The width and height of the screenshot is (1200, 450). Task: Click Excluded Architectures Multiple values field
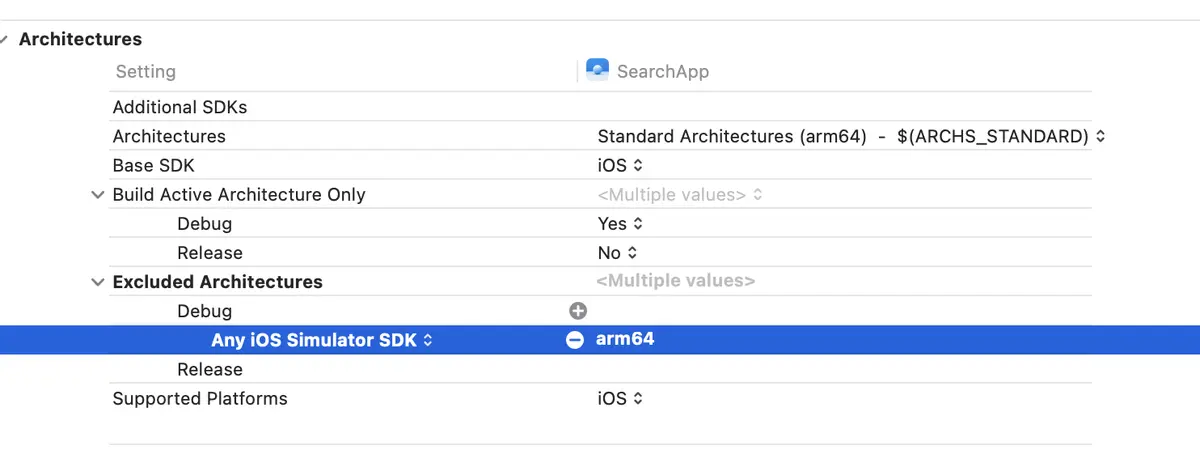click(x=675, y=282)
